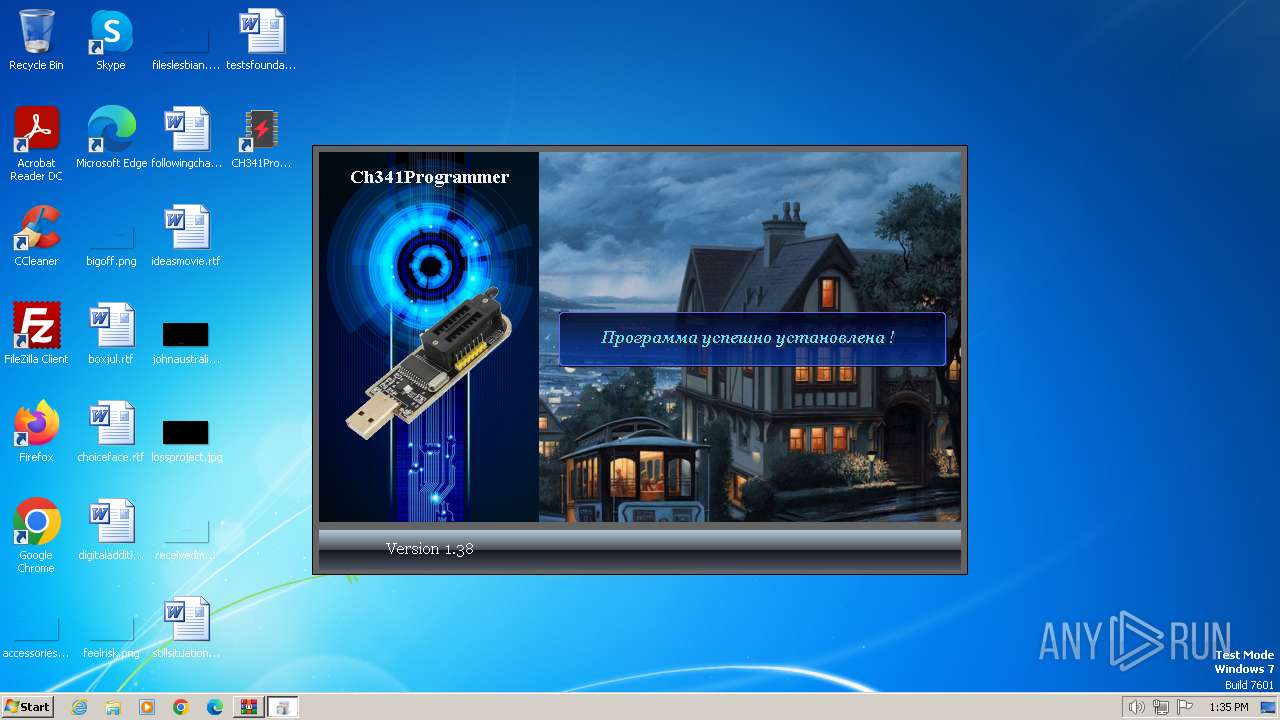
Task: Switch to the installer taskbar item
Action: (x=282, y=707)
